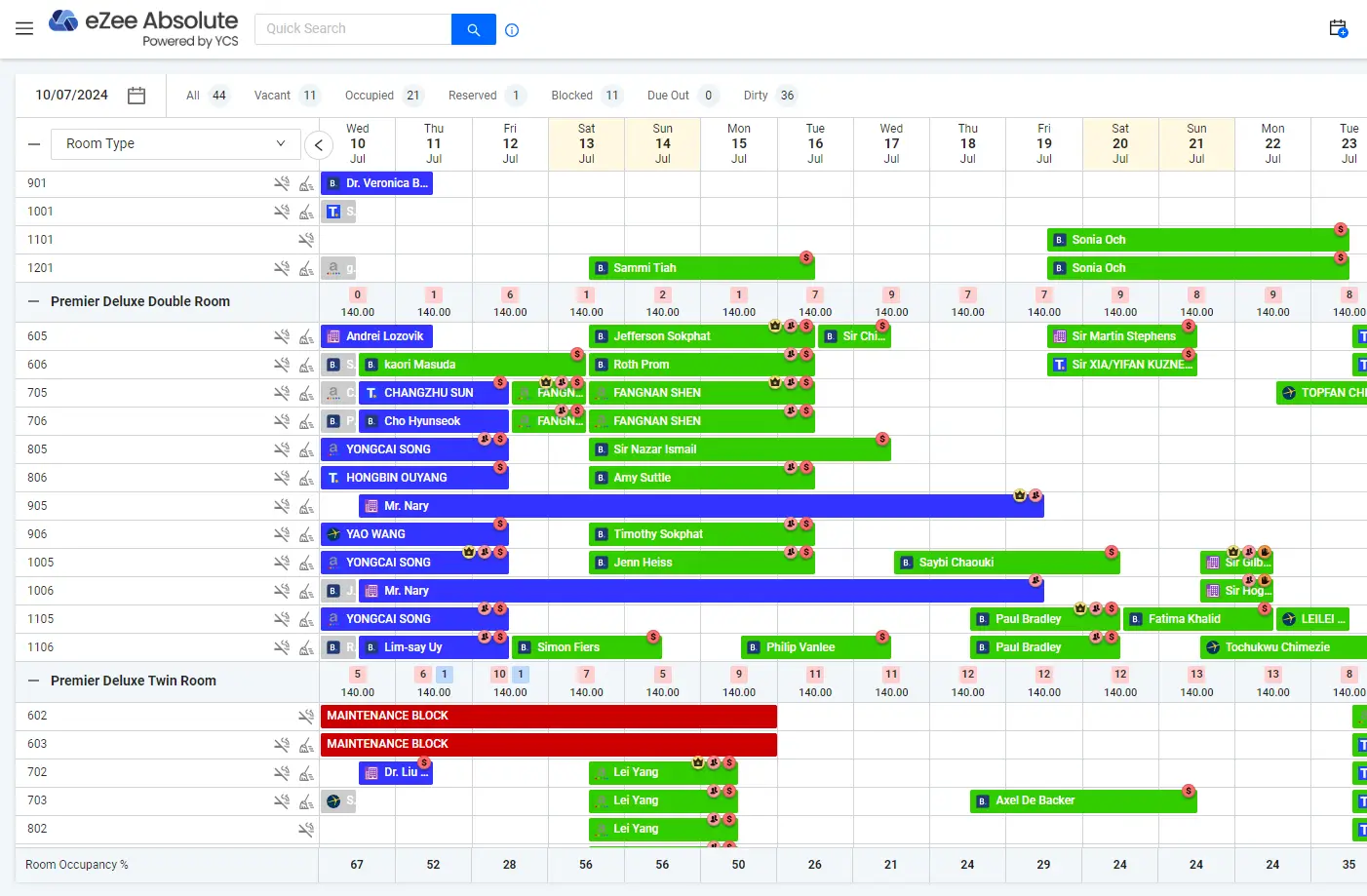This screenshot has height=896, width=1367.
Task: Click the no-smoking icon for room 1105
Action: pos(282,619)
